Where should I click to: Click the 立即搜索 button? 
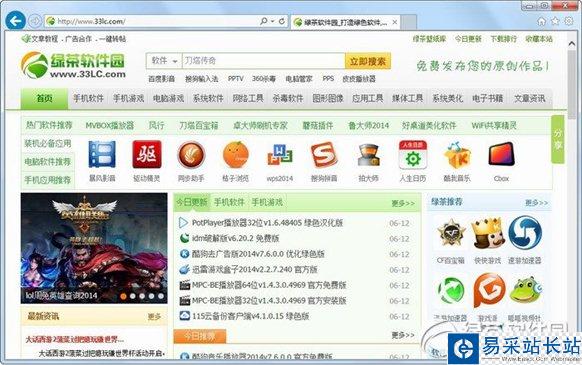[x=367, y=61]
